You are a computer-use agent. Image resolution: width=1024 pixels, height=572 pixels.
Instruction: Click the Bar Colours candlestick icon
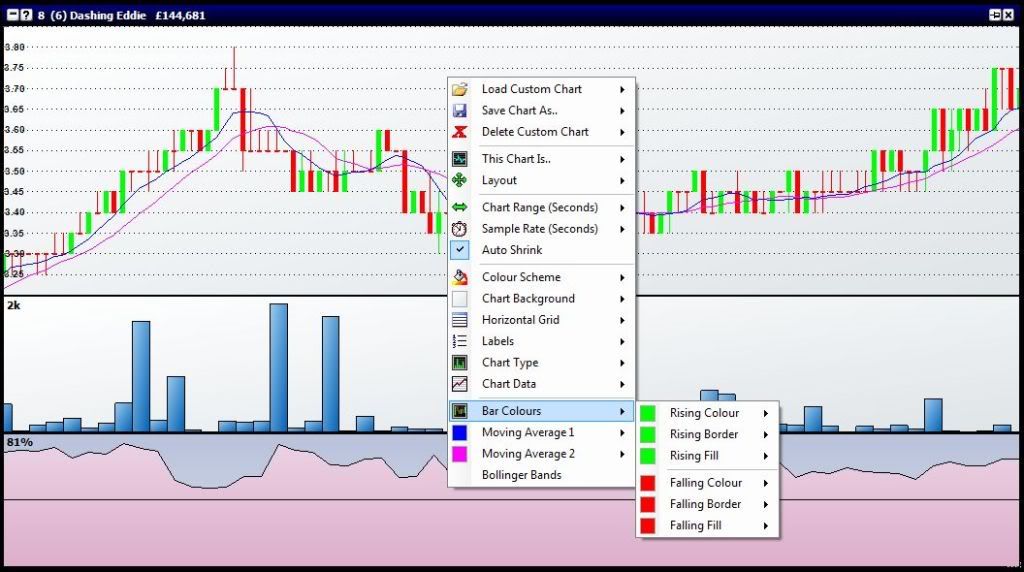click(460, 411)
